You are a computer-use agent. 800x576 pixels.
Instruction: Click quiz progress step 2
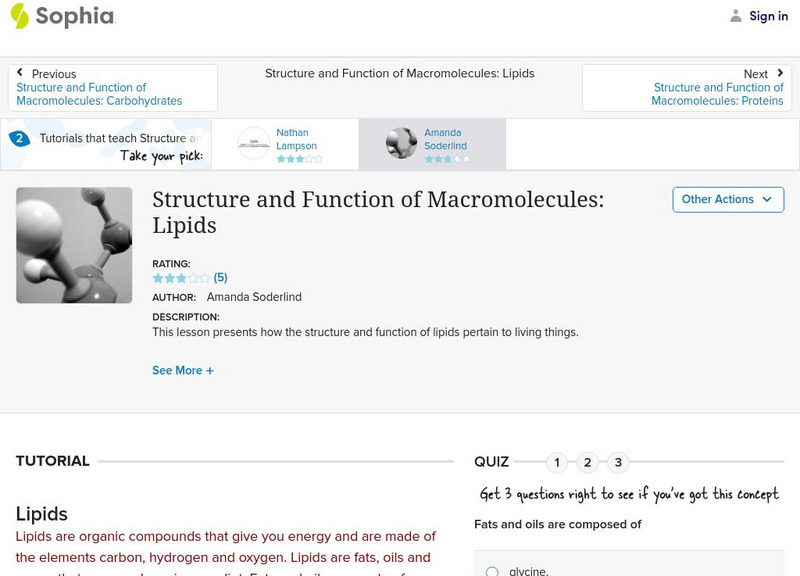588,462
